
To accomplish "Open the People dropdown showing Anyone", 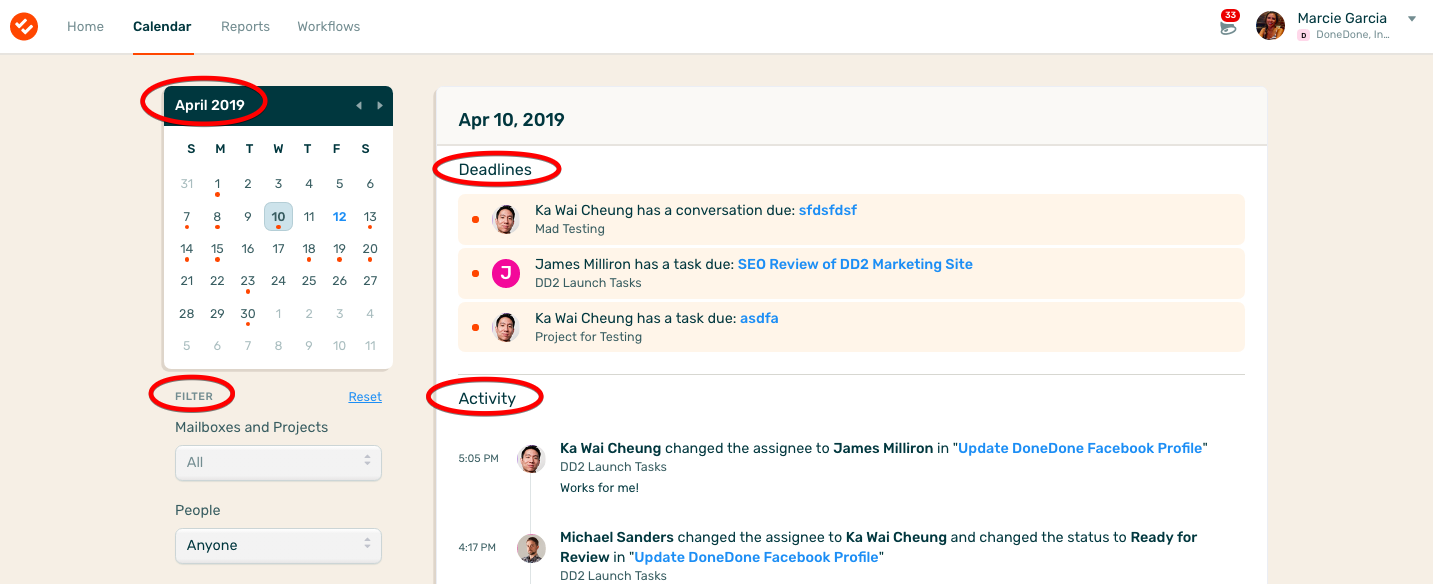I will coord(278,545).
